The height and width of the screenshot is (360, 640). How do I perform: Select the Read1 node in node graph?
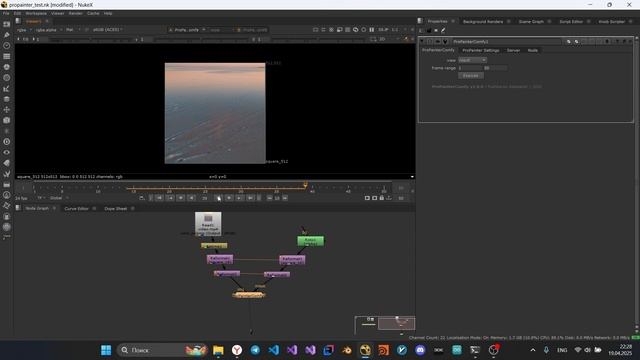[x=208, y=224]
